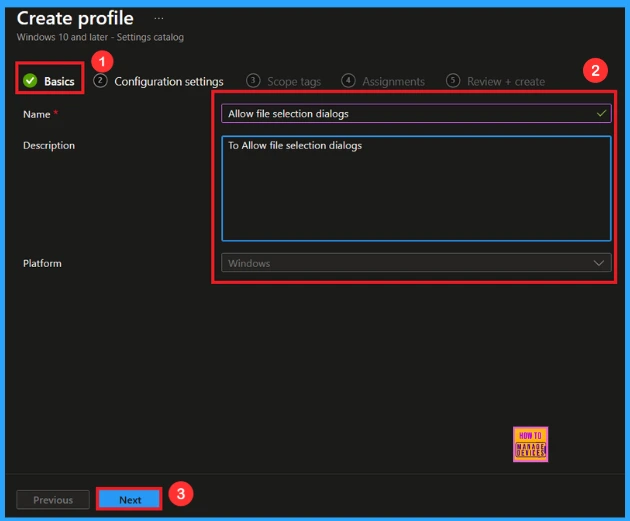Click the Name input field
630x521 pixels.
(x=416, y=114)
